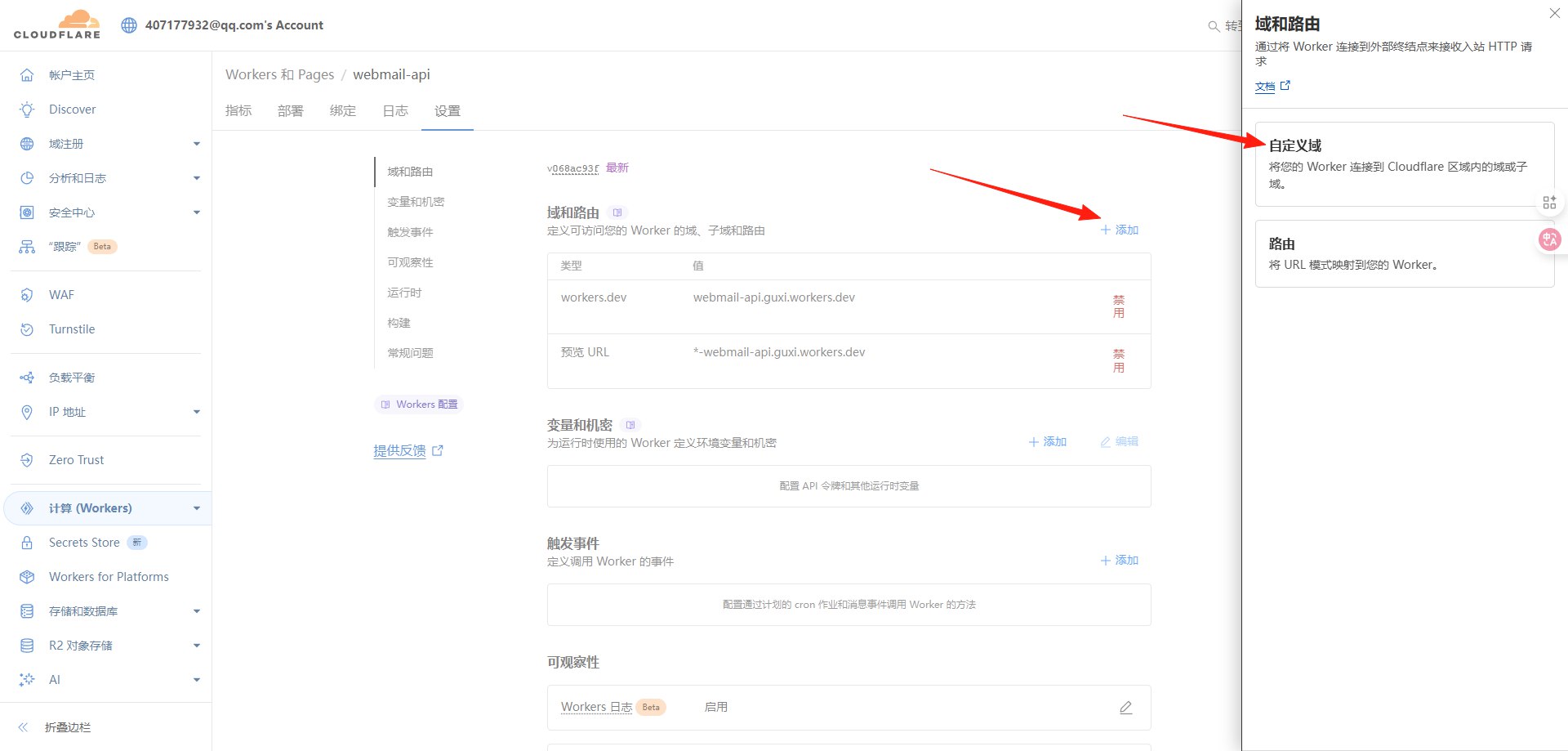Select the WAF shield icon in sidebar

point(26,294)
